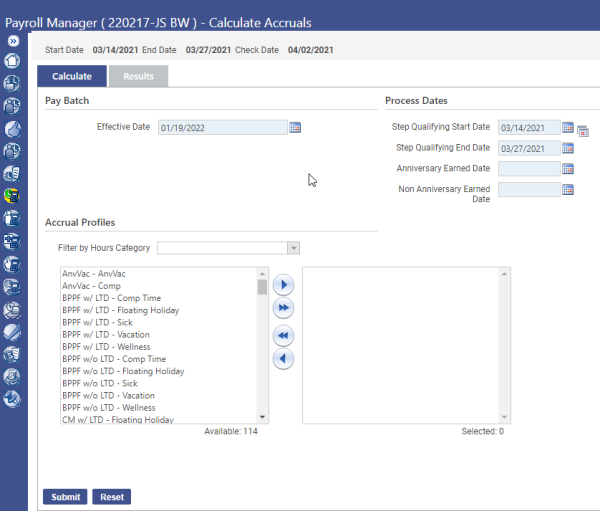Click the double left arrow to remove all profiles
600x511 pixels.
click(x=284, y=335)
